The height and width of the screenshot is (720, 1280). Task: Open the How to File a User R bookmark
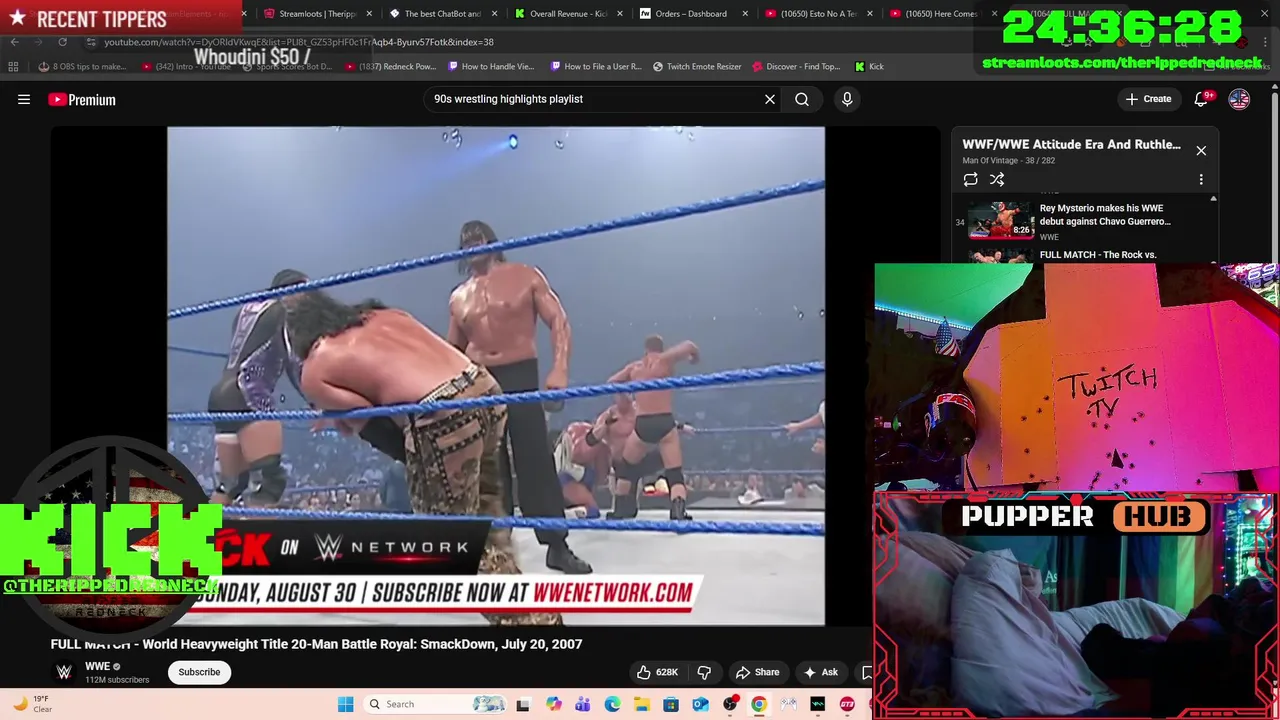tap(596, 67)
